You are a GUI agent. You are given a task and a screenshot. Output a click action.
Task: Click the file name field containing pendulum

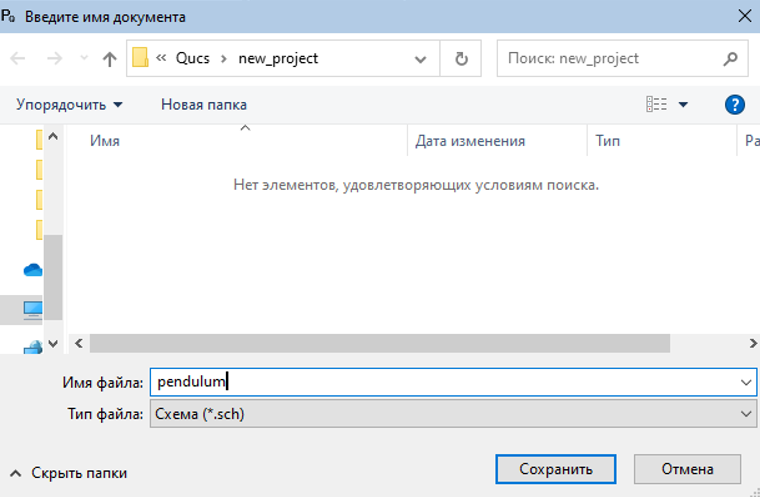pyautogui.click(x=440, y=382)
